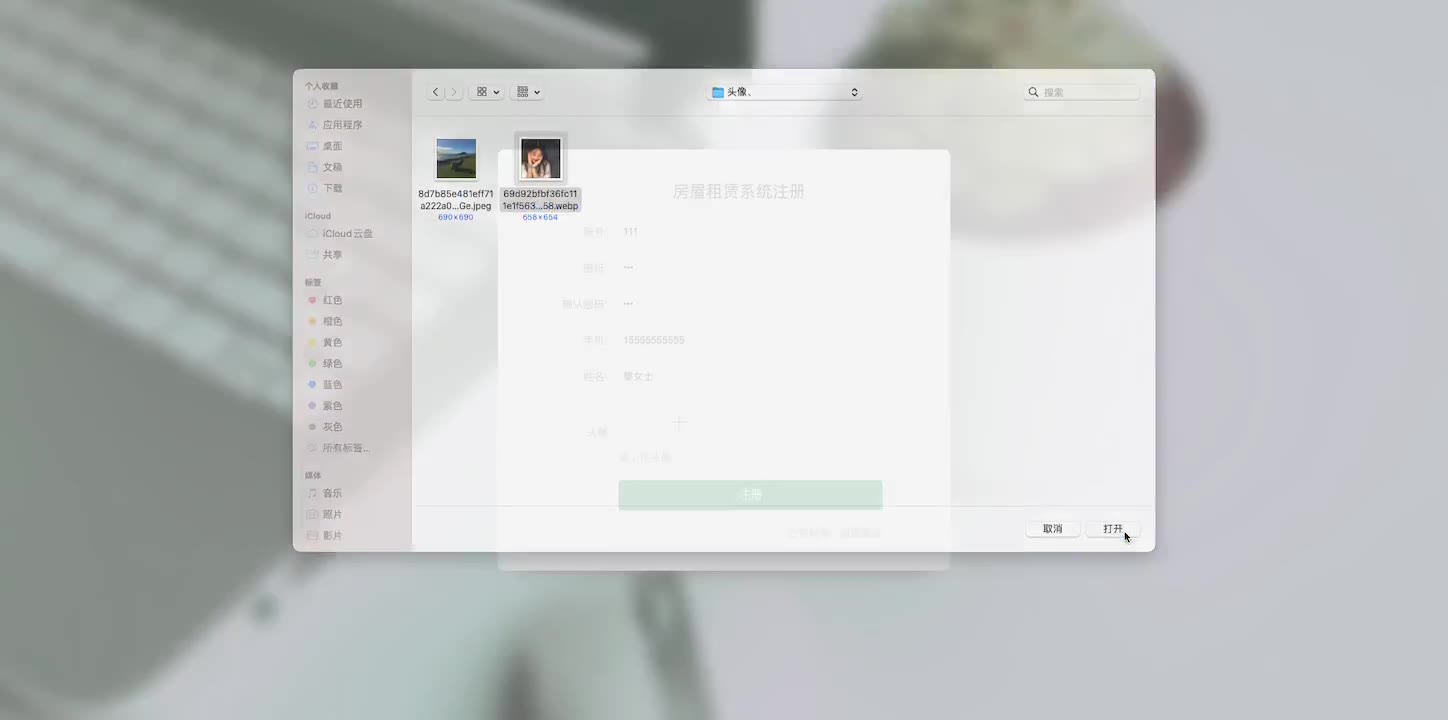Open the grouping options dropdown
This screenshot has height=720, width=1448.
(x=527, y=92)
